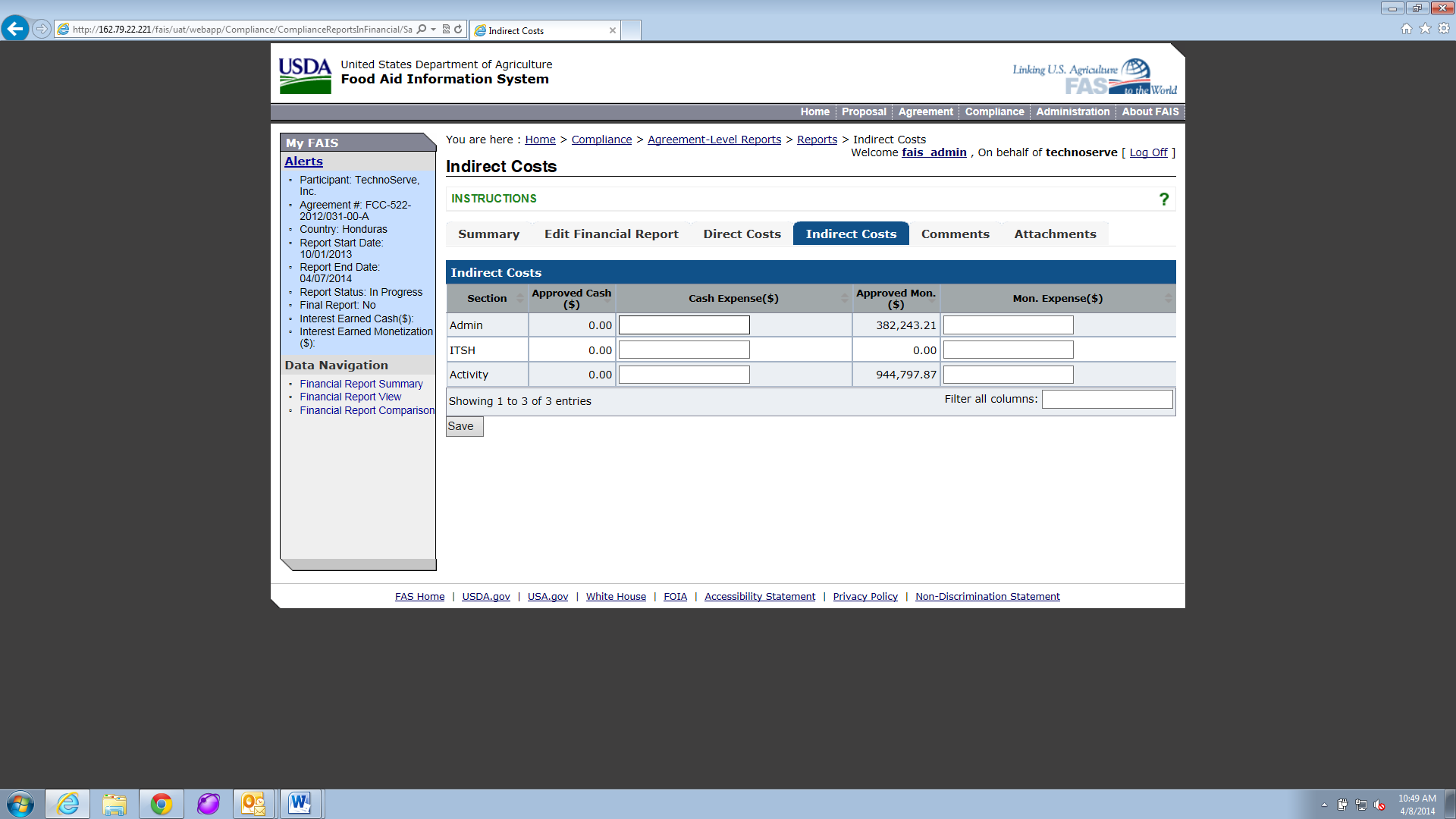
Task: Sort table by Section column
Action: click(x=487, y=299)
